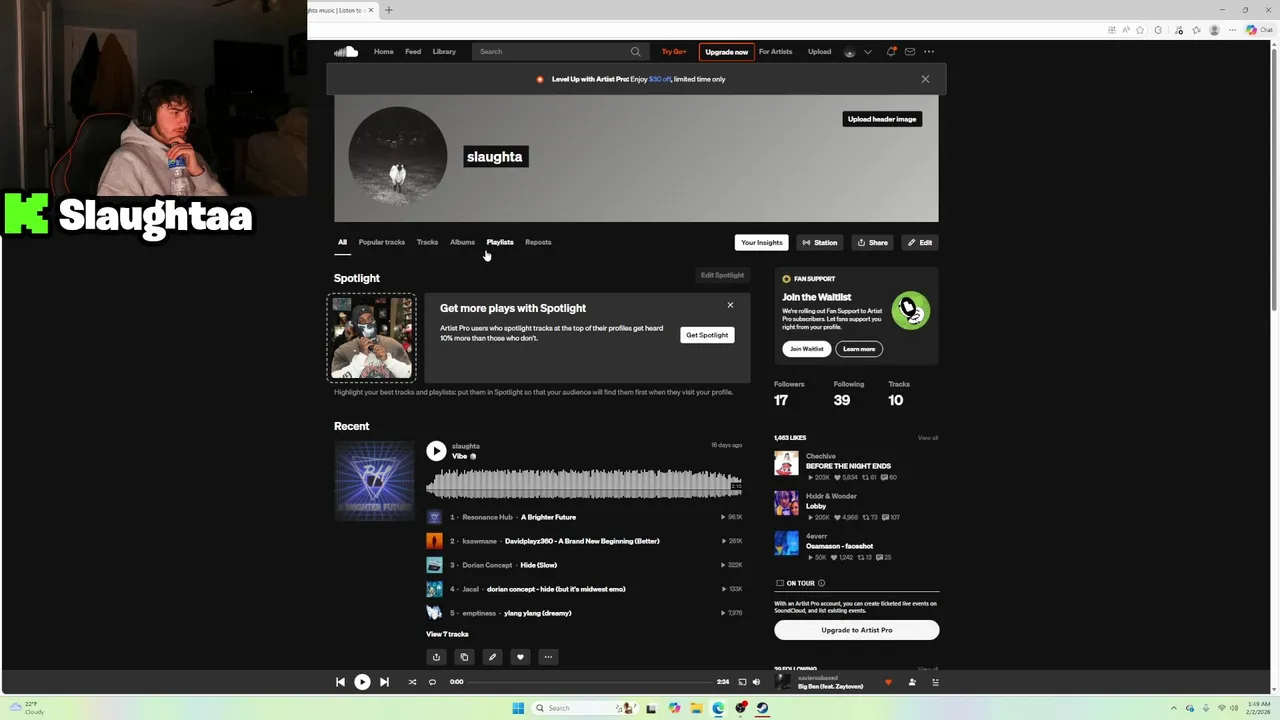1280x720 pixels.
Task: Like the Vibe playlist with heart icon
Action: 520,657
